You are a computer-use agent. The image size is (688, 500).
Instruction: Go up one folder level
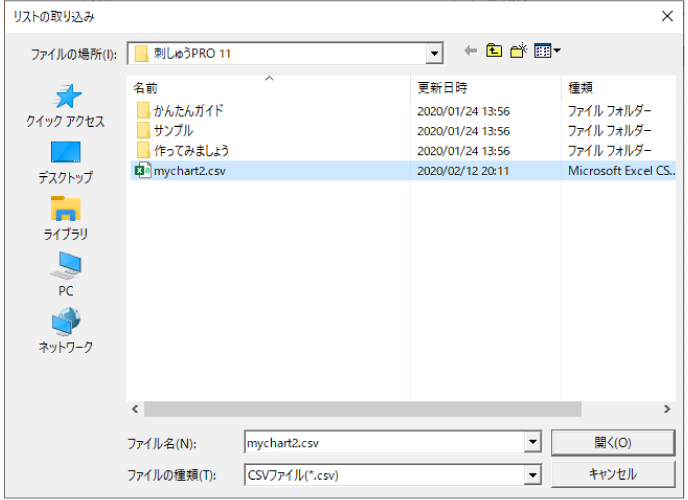494,51
